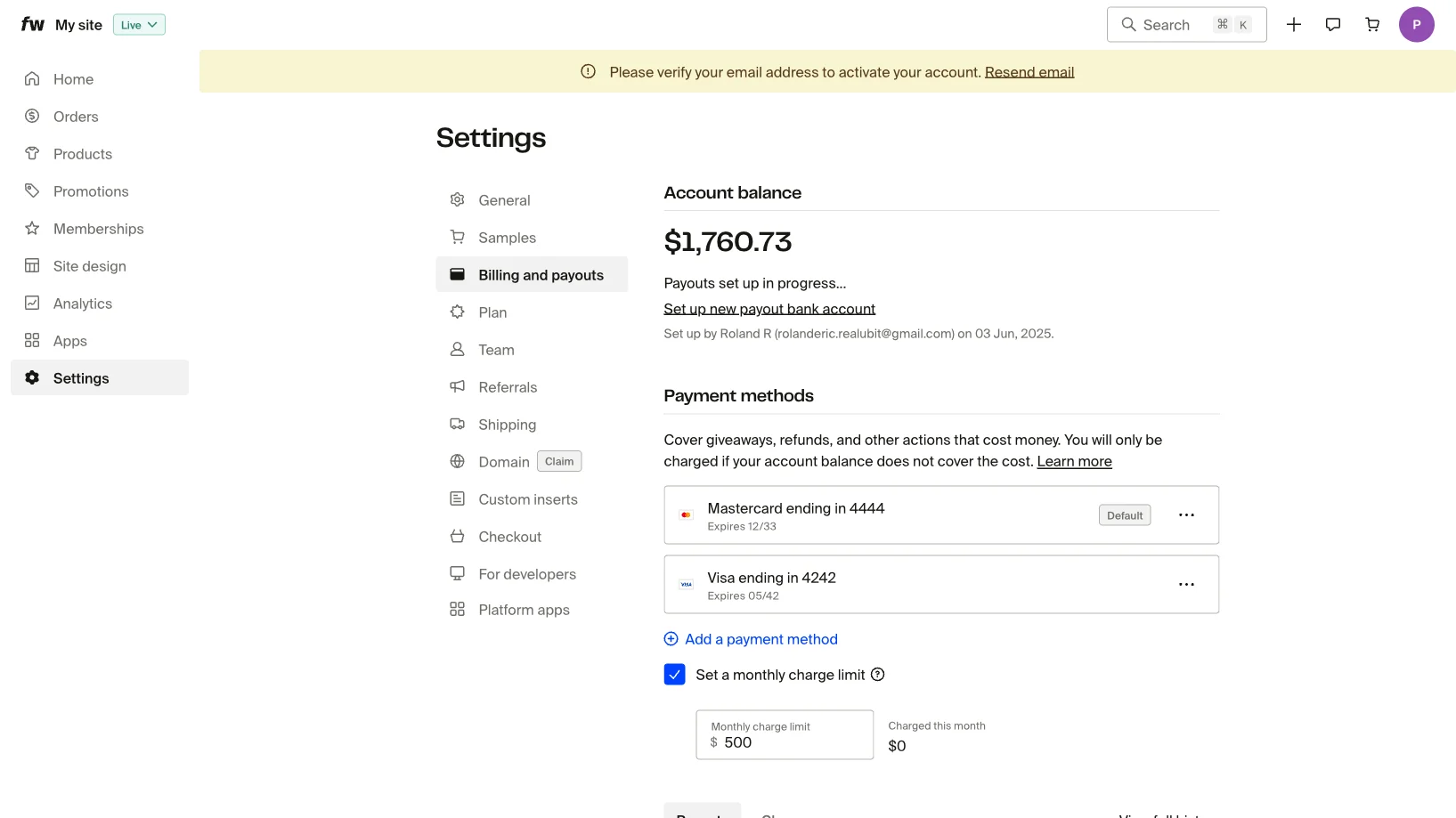Viewport: 1456px width, 818px height.
Task: Click the For developers monitor icon
Action: coord(457,573)
